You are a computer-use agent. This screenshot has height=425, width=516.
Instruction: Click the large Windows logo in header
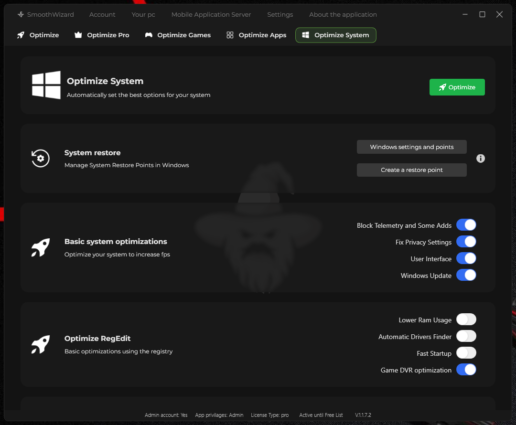(46, 85)
